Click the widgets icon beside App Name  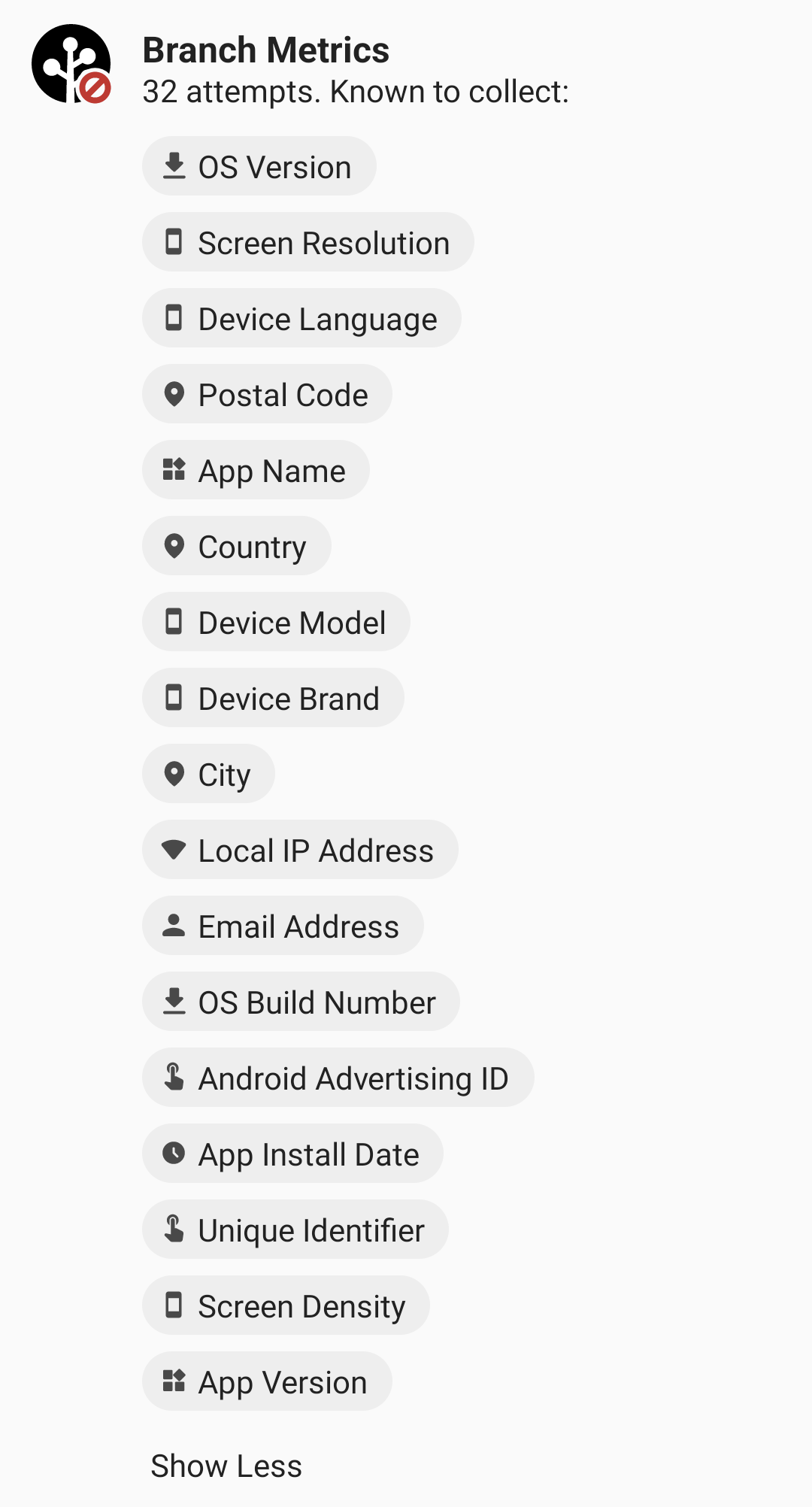[x=174, y=470]
